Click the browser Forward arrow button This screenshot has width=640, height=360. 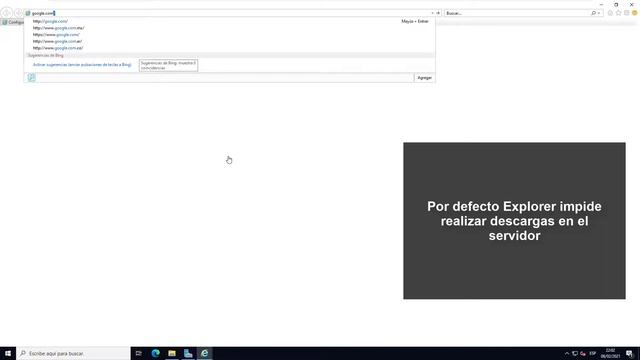[x=18, y=13]
